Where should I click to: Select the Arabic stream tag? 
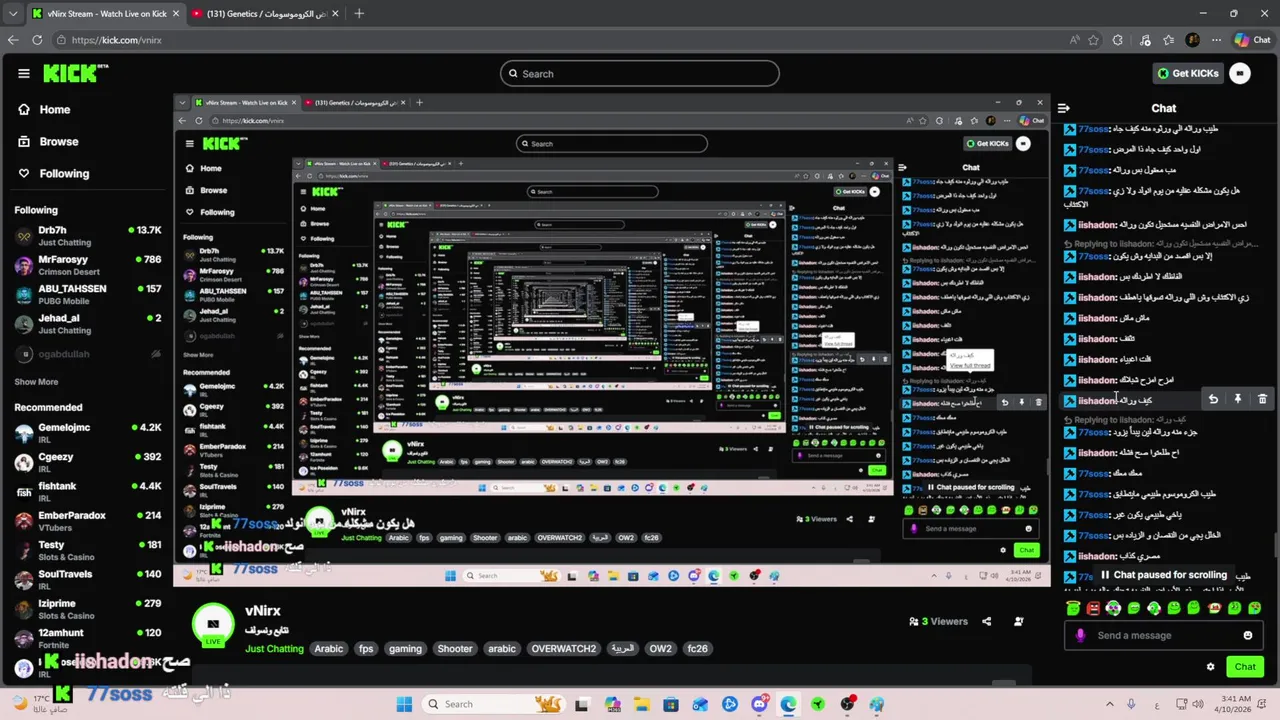[x=328, y=649]
